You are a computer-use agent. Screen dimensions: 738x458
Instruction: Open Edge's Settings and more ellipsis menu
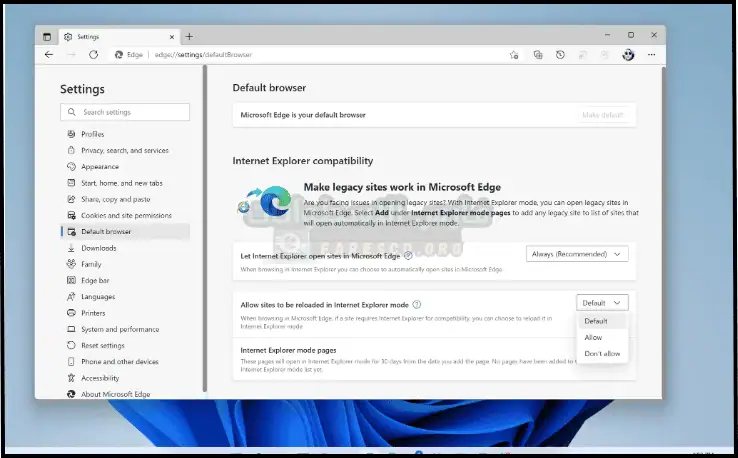click(650, 55)
